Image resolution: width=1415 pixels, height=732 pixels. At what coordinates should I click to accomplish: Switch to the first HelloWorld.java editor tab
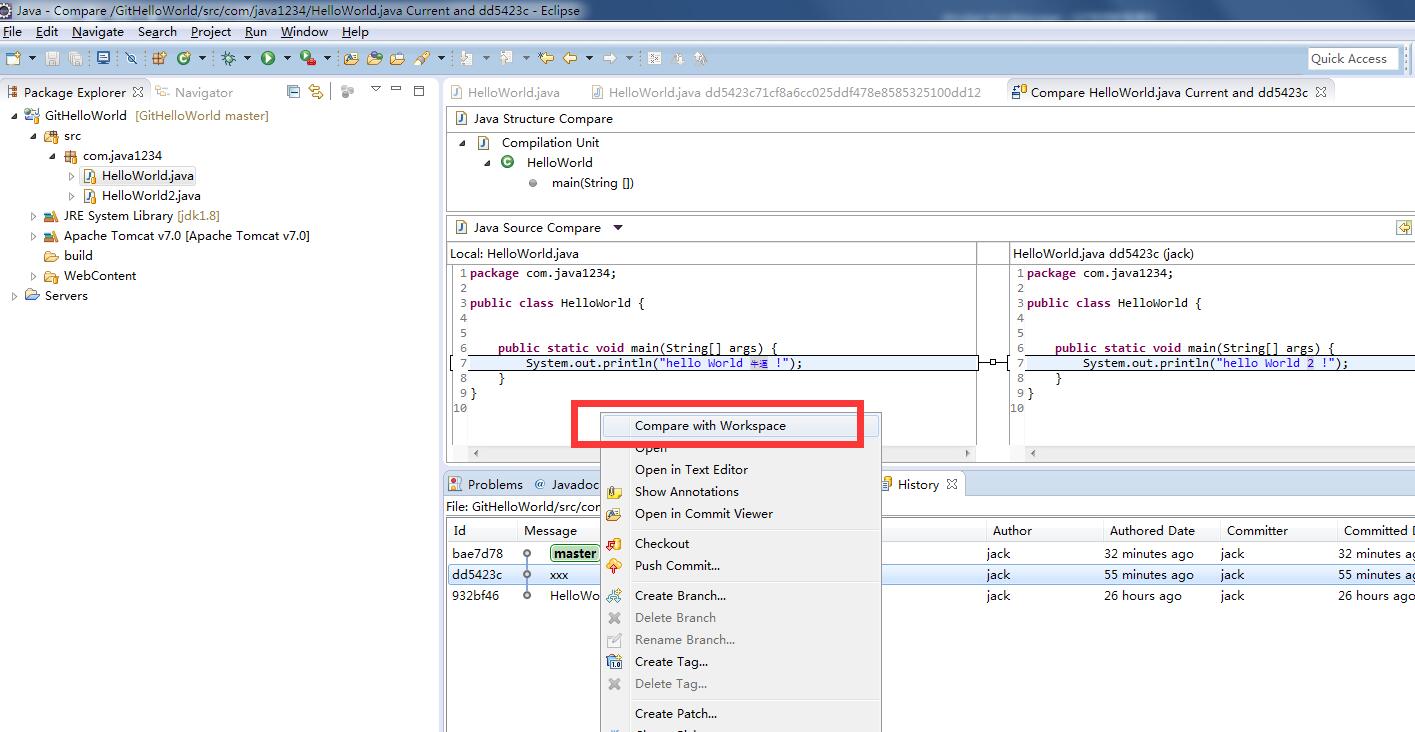click(x=505, y=92)
